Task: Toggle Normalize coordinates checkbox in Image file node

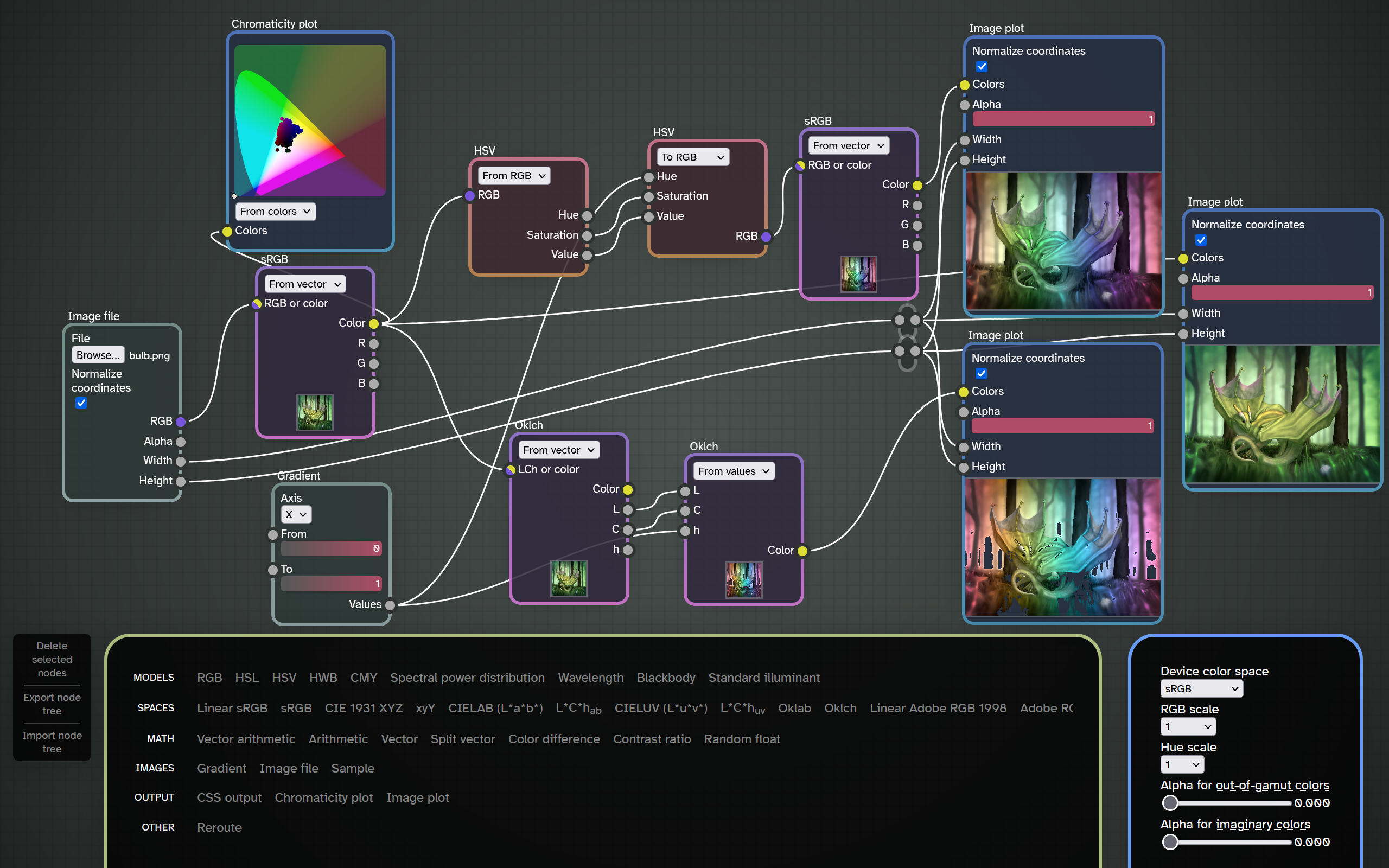Action: pyautogui.click(x=81, y=403)
